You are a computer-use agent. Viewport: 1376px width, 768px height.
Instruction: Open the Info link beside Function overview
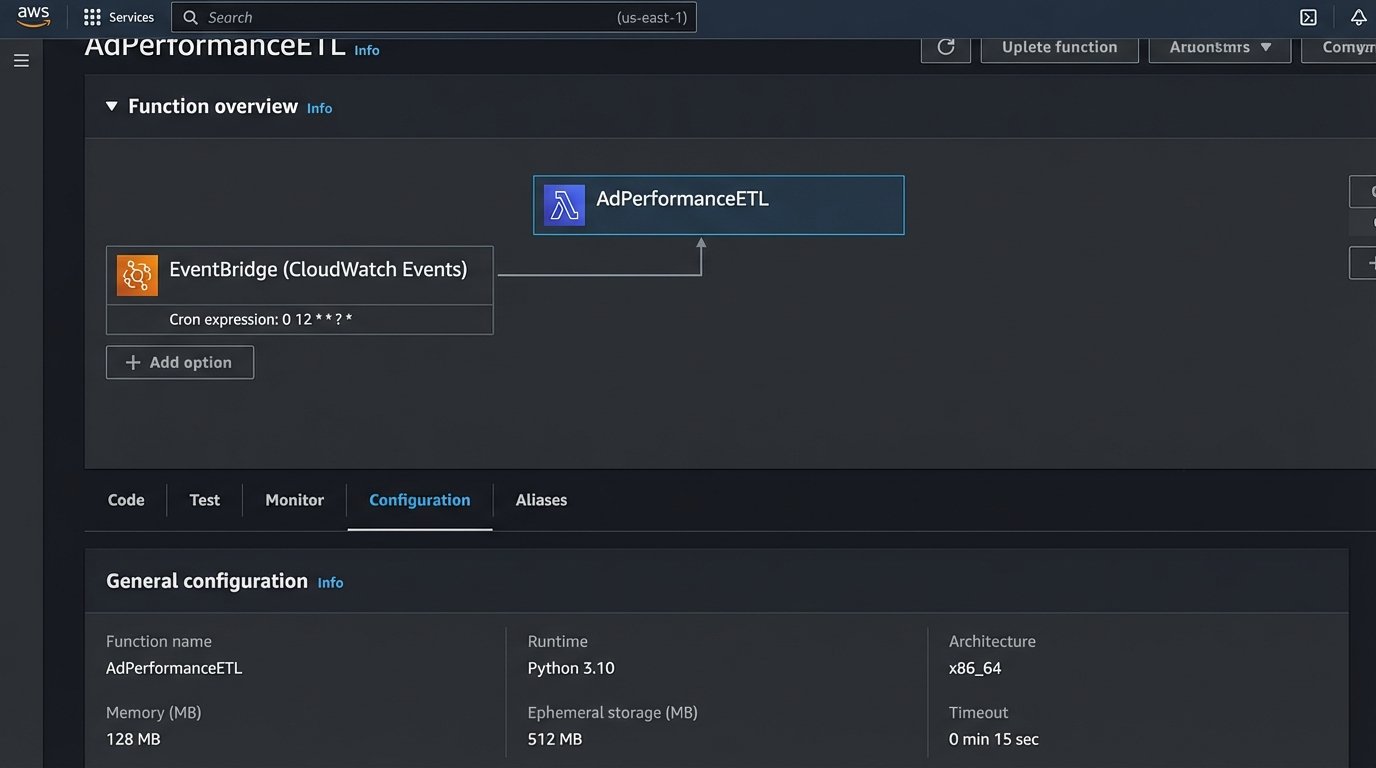click(x=319, y=108)
